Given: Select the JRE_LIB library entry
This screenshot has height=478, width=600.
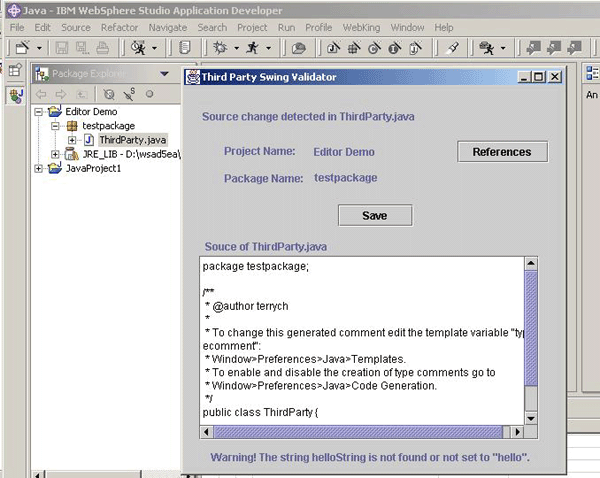Looking at the screenshot, I should pos(131,154).
